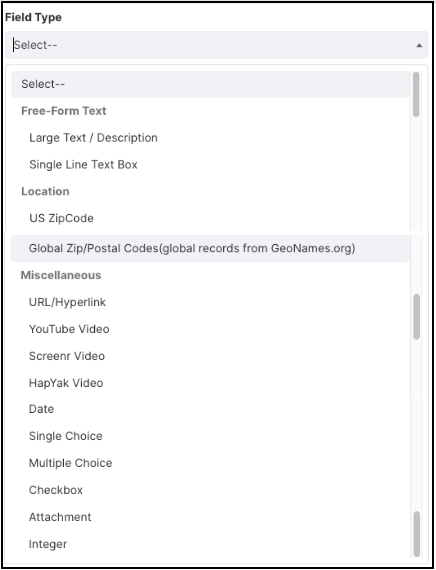Choose Single Choice option
The image size is (436, 570).
pyautogui.click(x=210, y=436)
